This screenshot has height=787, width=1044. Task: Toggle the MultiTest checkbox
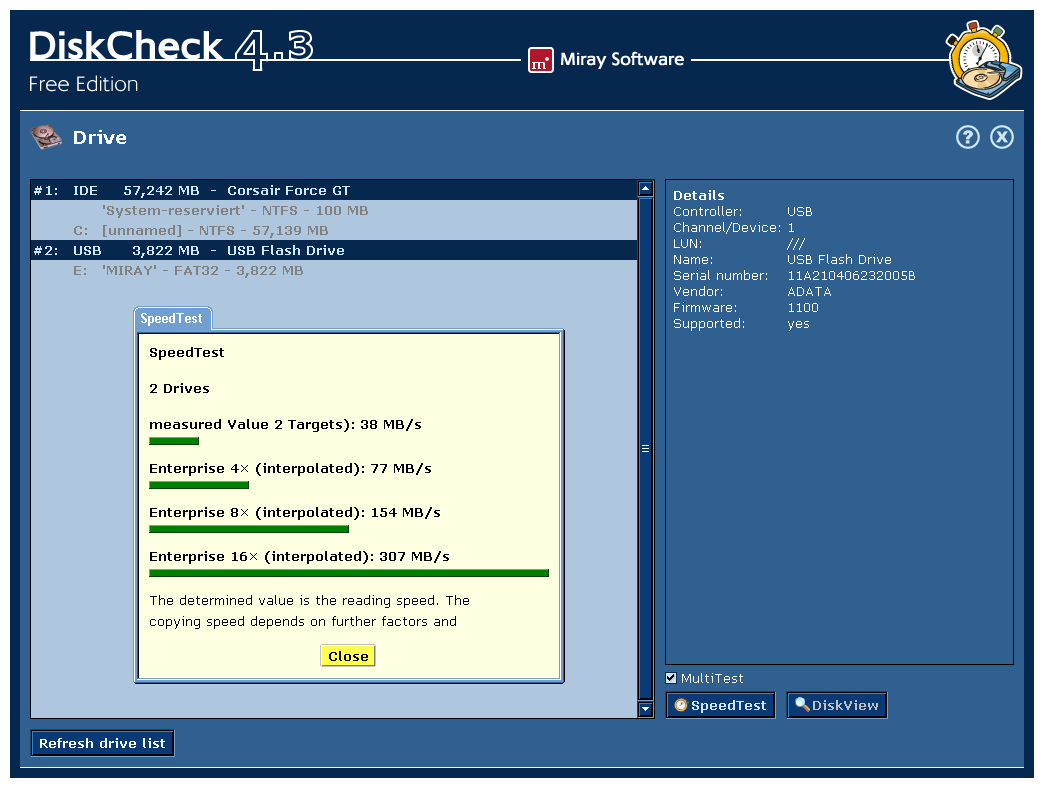click(x=671, y=678)
